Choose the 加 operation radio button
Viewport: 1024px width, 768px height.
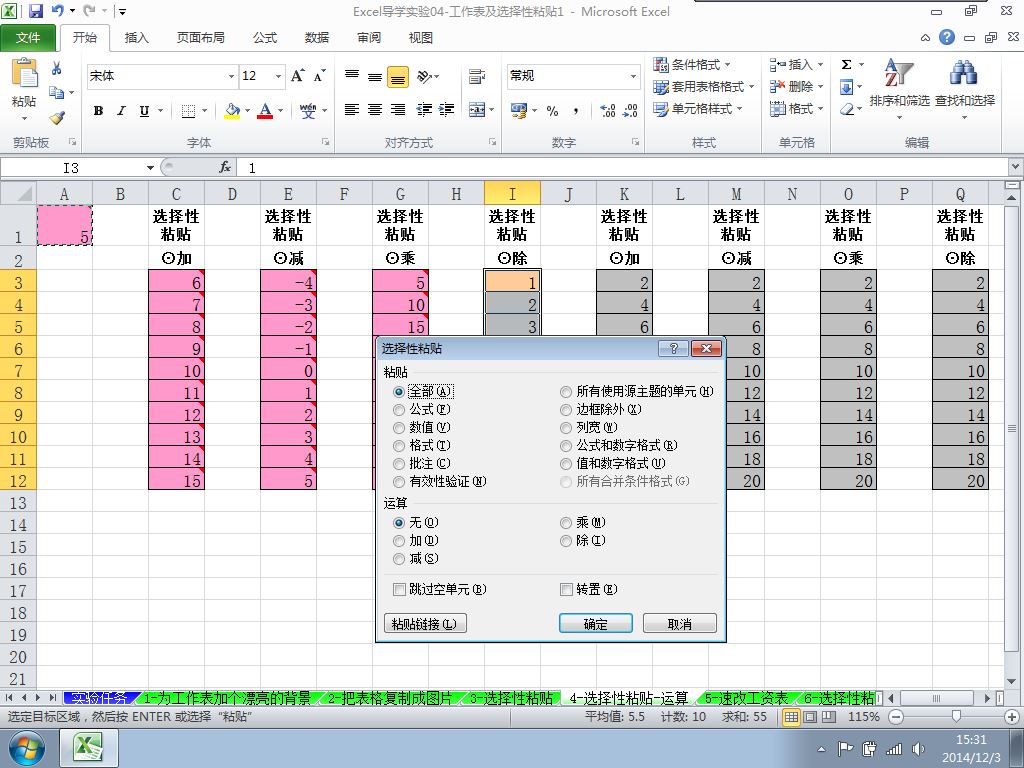[399, 541]
